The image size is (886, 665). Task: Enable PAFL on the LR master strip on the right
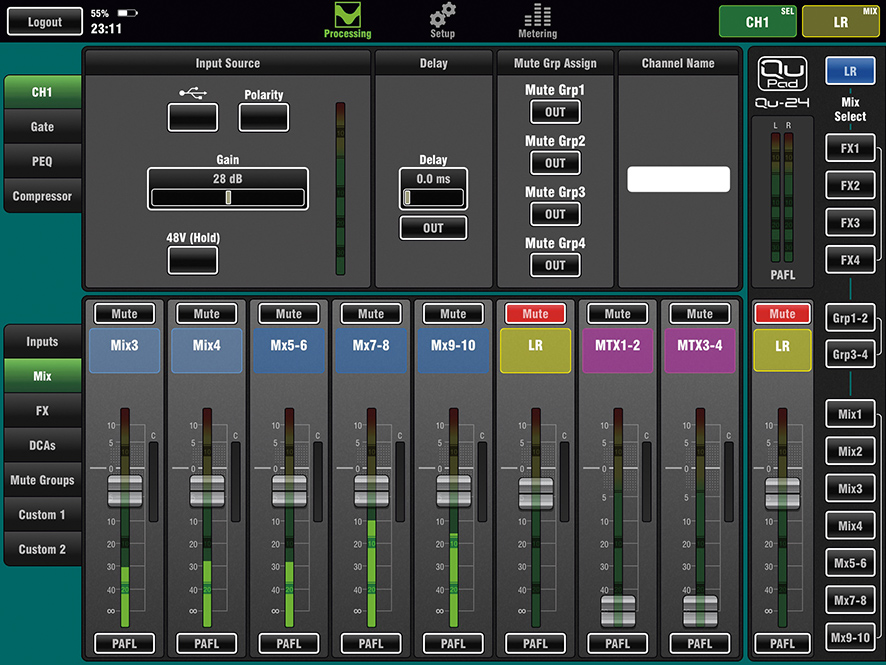point(783,644)
